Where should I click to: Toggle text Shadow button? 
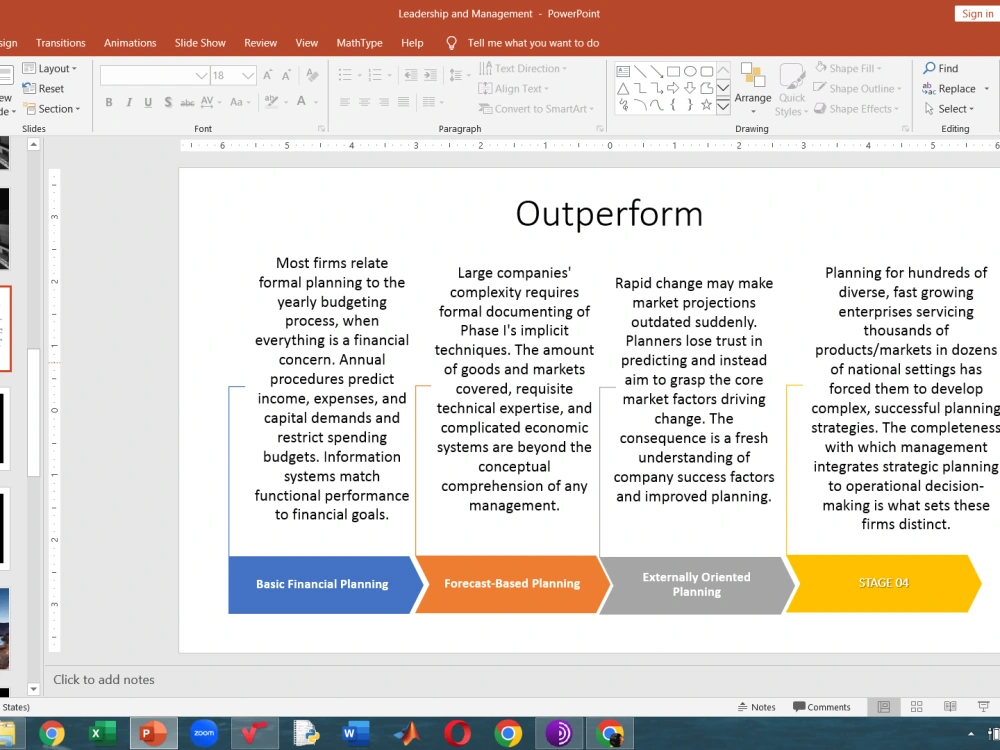click(x=168, y=102)
